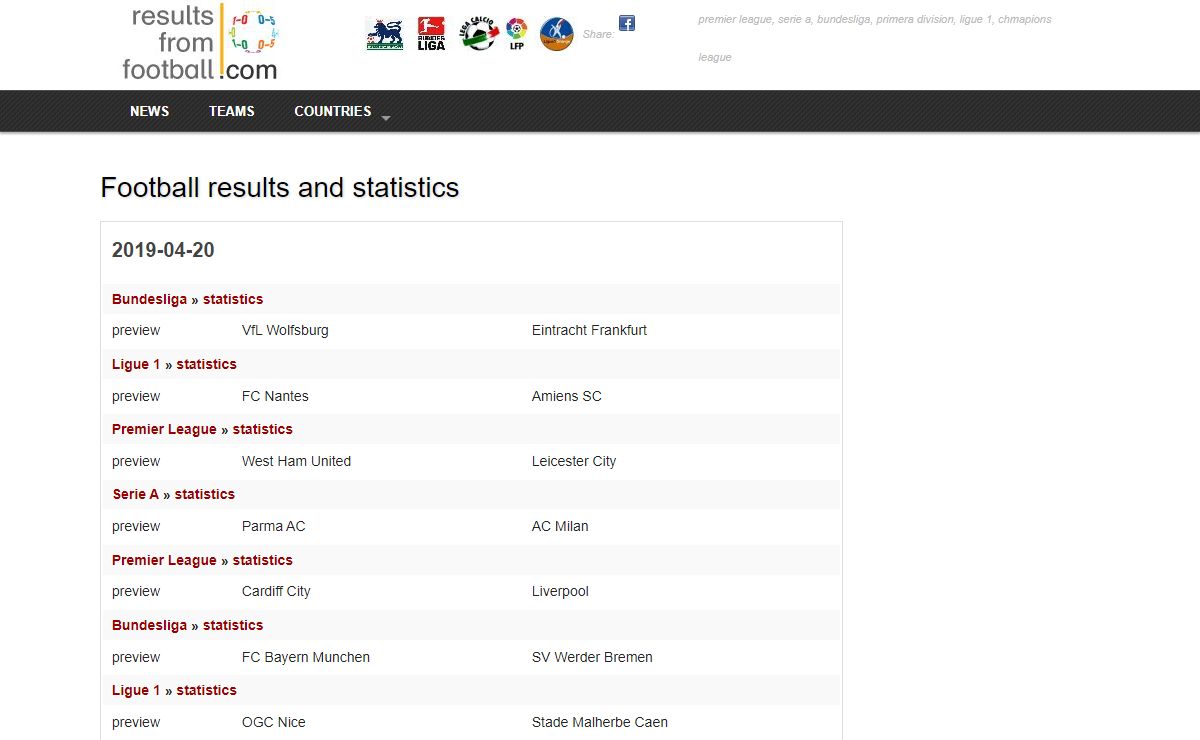
Task: Open statistics for first Bundesliga row
Action: tap(233, 299)
